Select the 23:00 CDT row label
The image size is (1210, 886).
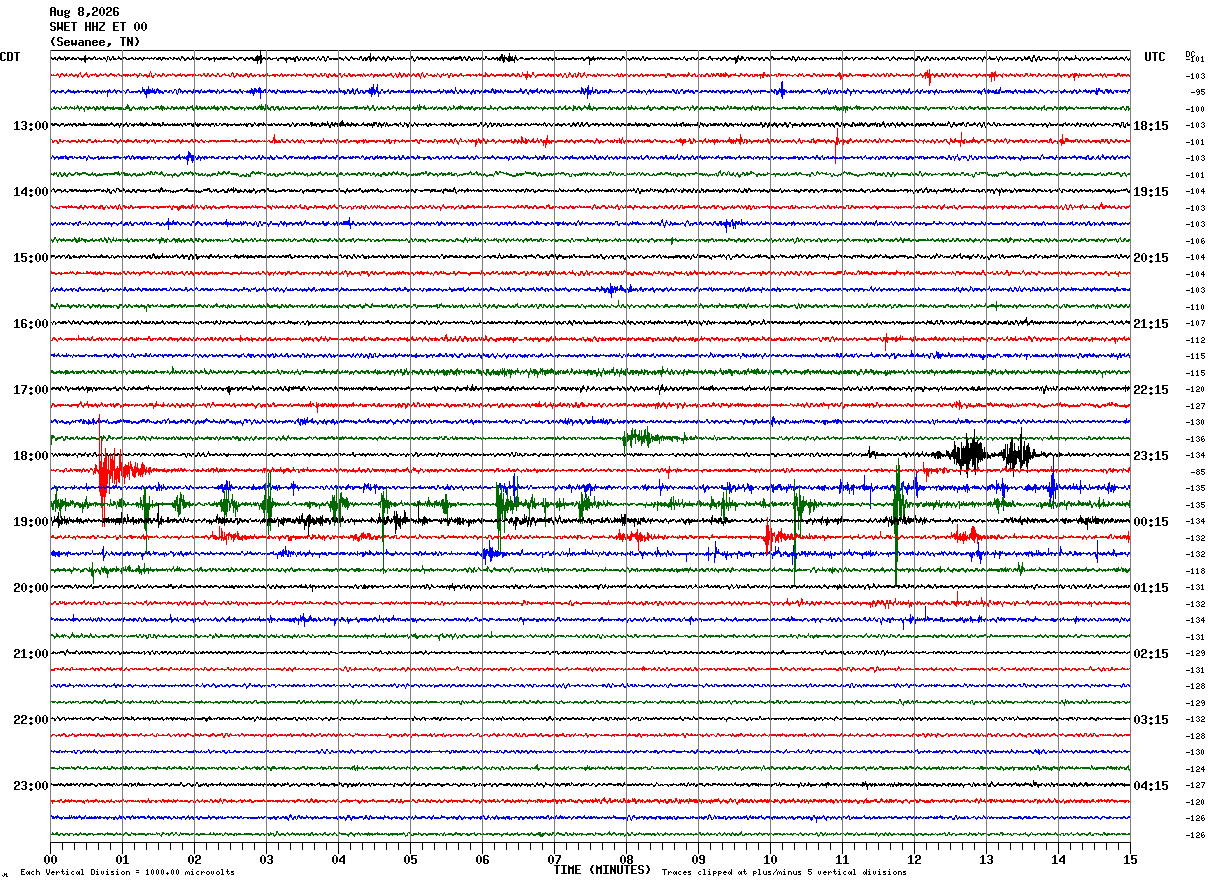(30, 786)
